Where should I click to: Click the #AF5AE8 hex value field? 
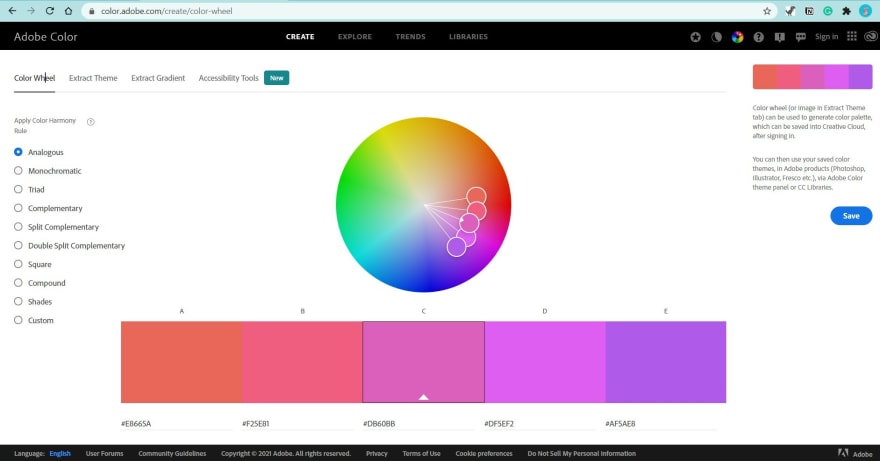click(x=661, y=423)
